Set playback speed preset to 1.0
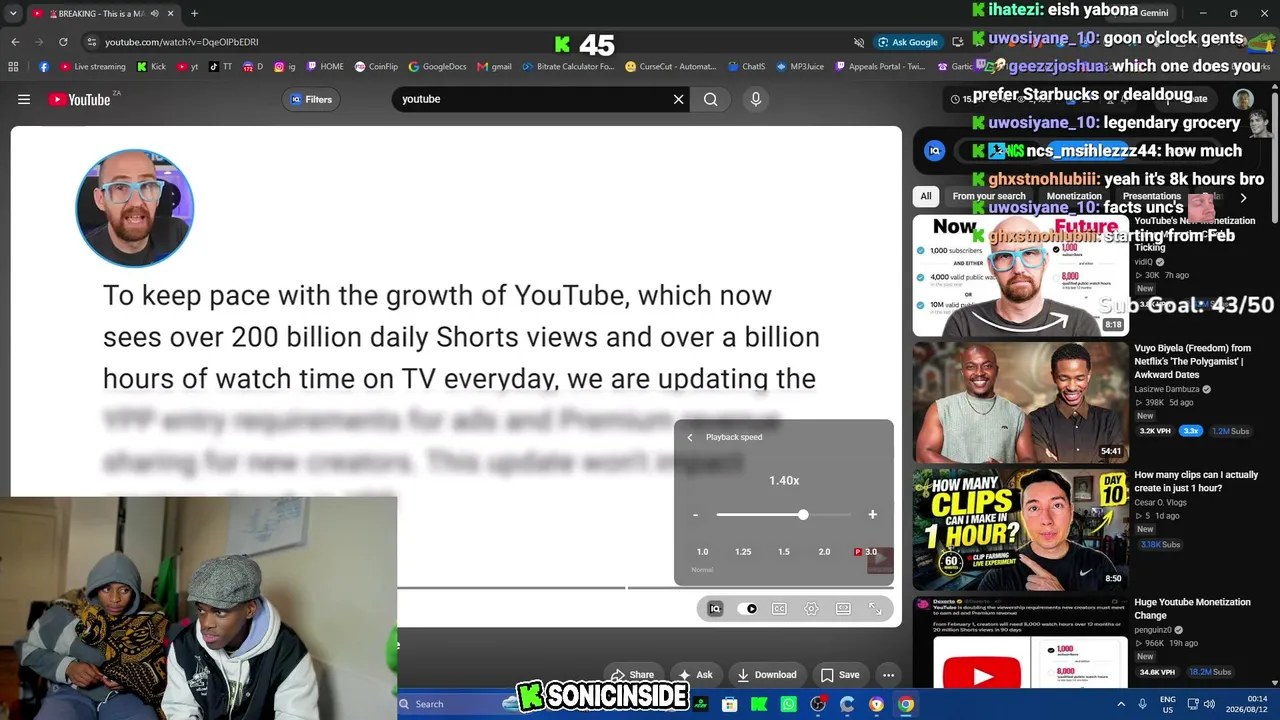The height and width of the screenshot is (720, 1280). 702,552
